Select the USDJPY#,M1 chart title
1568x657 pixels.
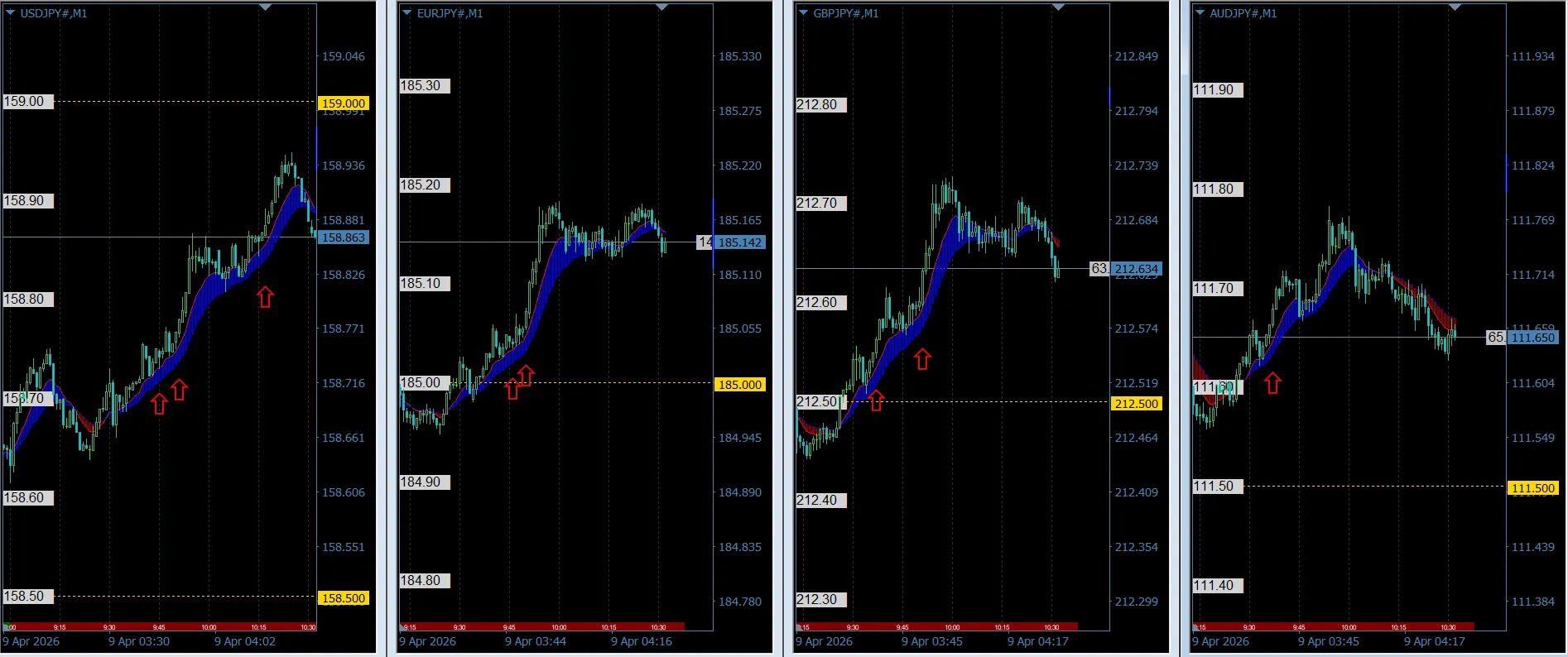pyautogui.click(x=53, y=13)
